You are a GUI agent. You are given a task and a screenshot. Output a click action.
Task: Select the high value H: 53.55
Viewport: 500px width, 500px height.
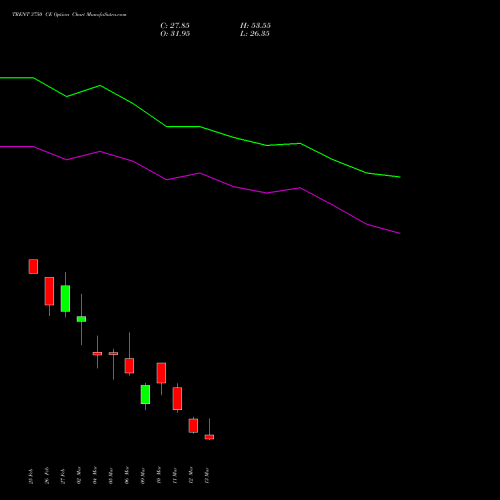coord(255,26)
